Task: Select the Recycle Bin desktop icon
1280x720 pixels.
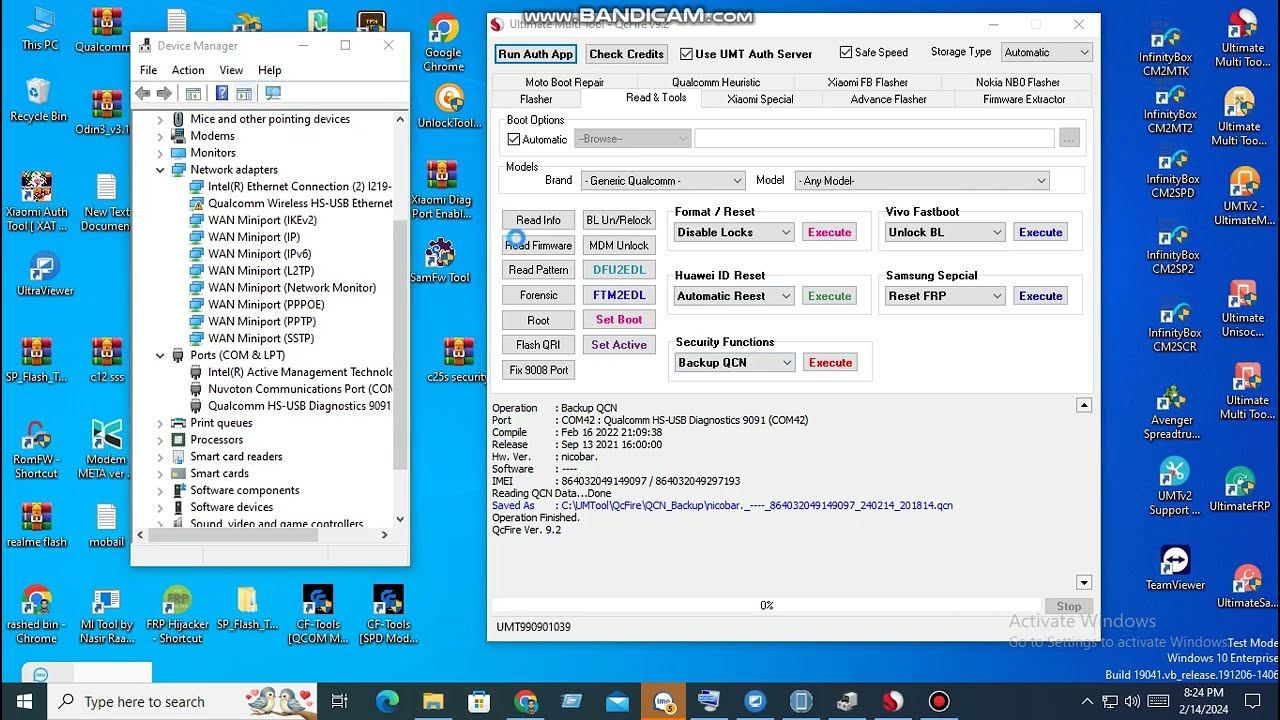Action: point(38,100)
